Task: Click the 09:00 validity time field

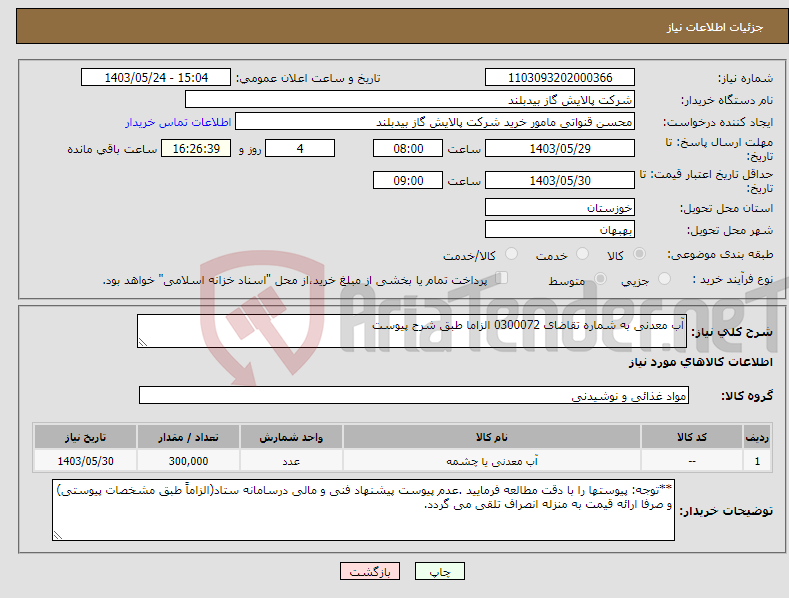Action: point(408,180)
